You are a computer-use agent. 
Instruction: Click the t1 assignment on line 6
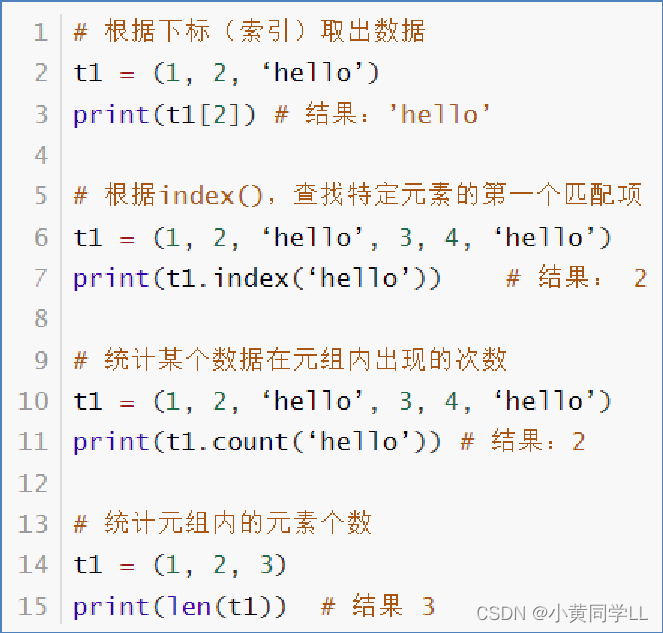342,237
